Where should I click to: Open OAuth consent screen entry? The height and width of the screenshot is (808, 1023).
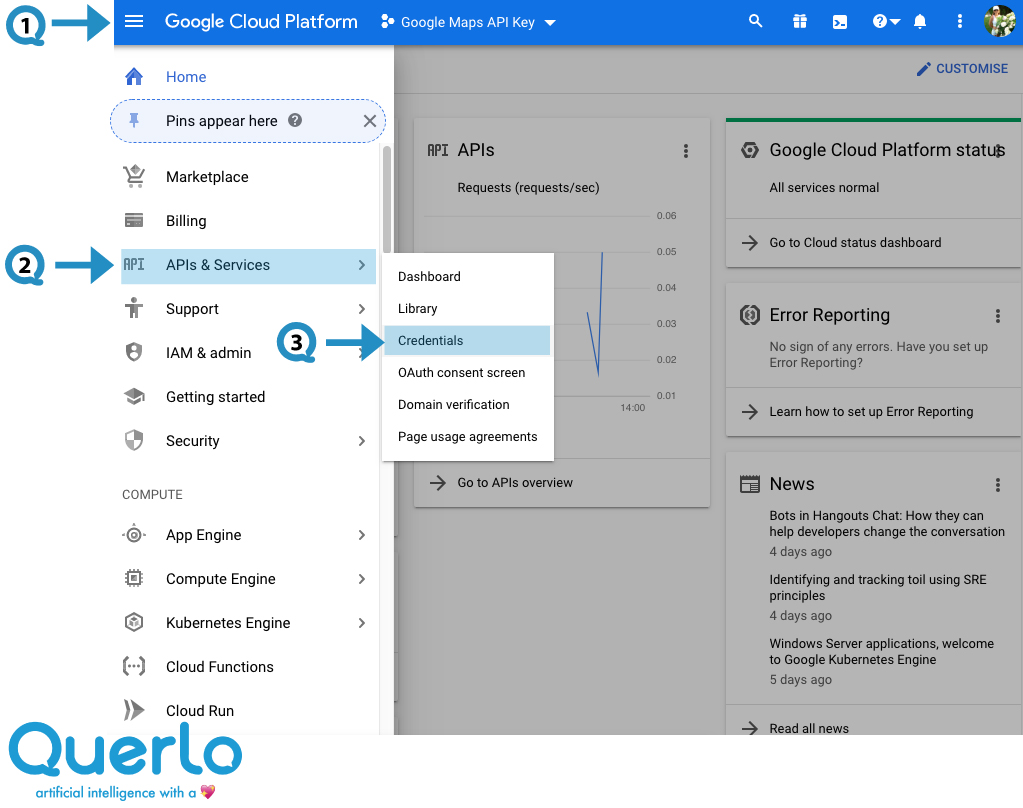pos(467,372)
